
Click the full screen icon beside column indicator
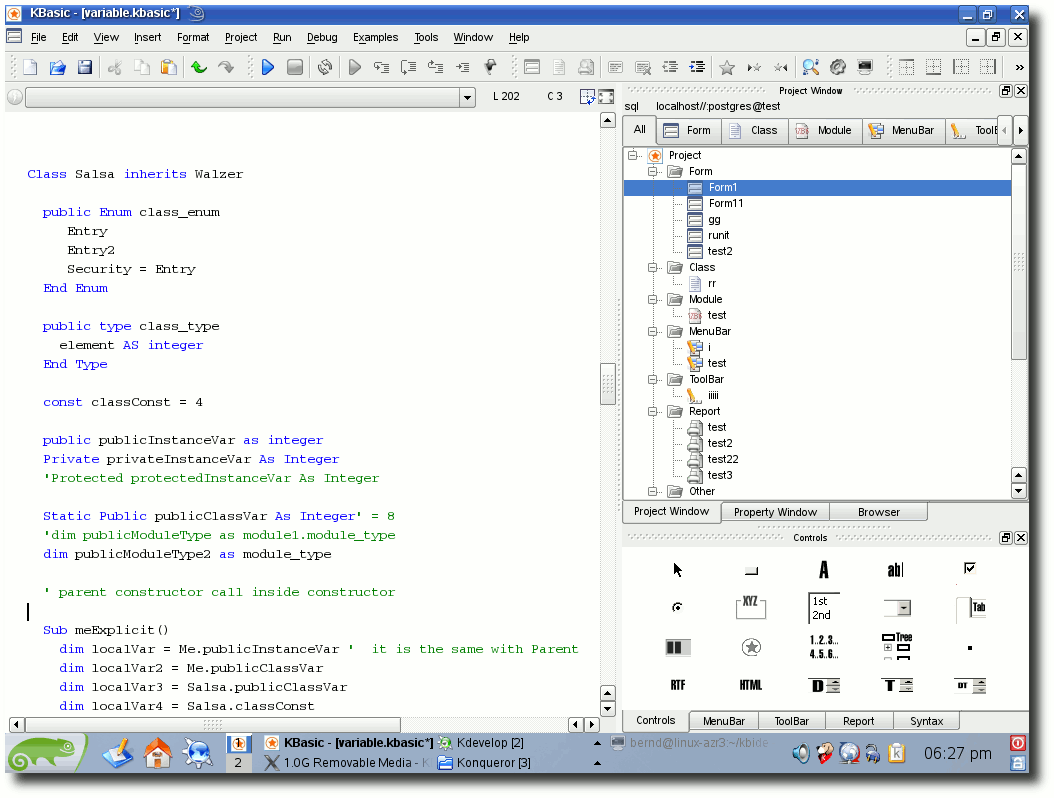click(x=606, y=97)
